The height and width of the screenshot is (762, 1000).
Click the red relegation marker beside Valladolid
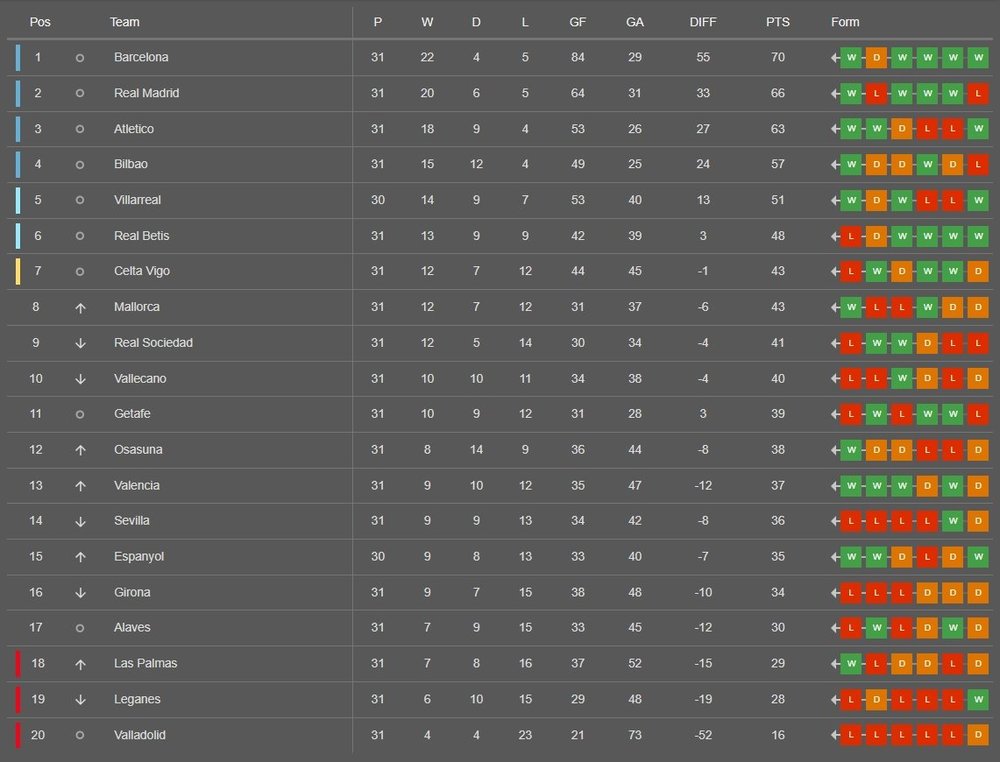pos(18,735)
